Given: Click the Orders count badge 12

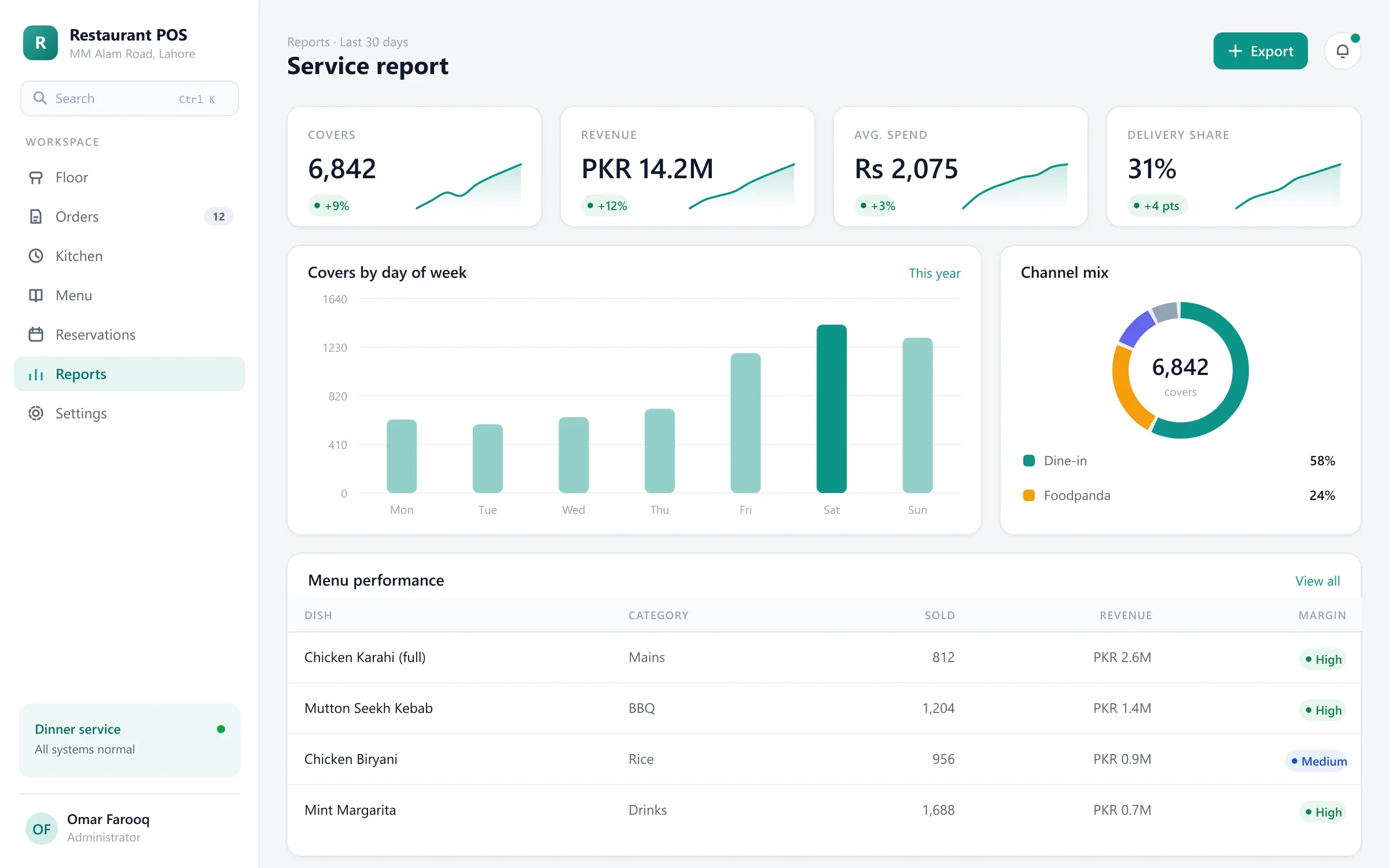Looking at the screenshot, I should (219, 217).
